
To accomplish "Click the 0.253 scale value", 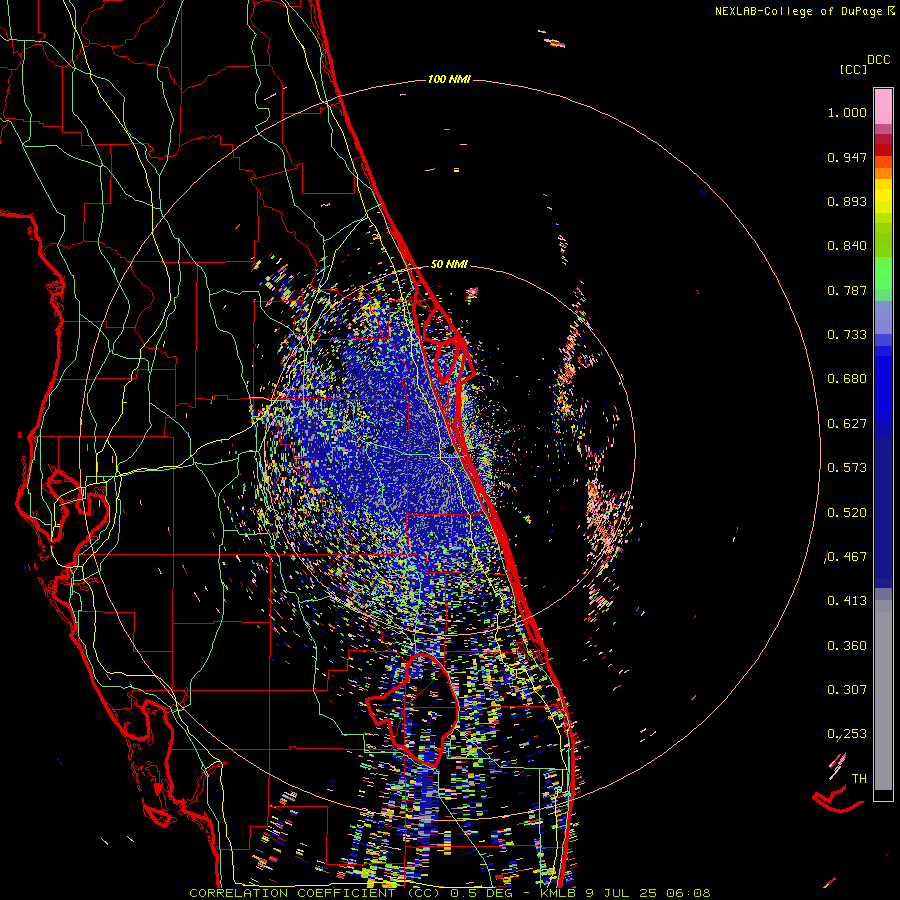I will [847, 734].
